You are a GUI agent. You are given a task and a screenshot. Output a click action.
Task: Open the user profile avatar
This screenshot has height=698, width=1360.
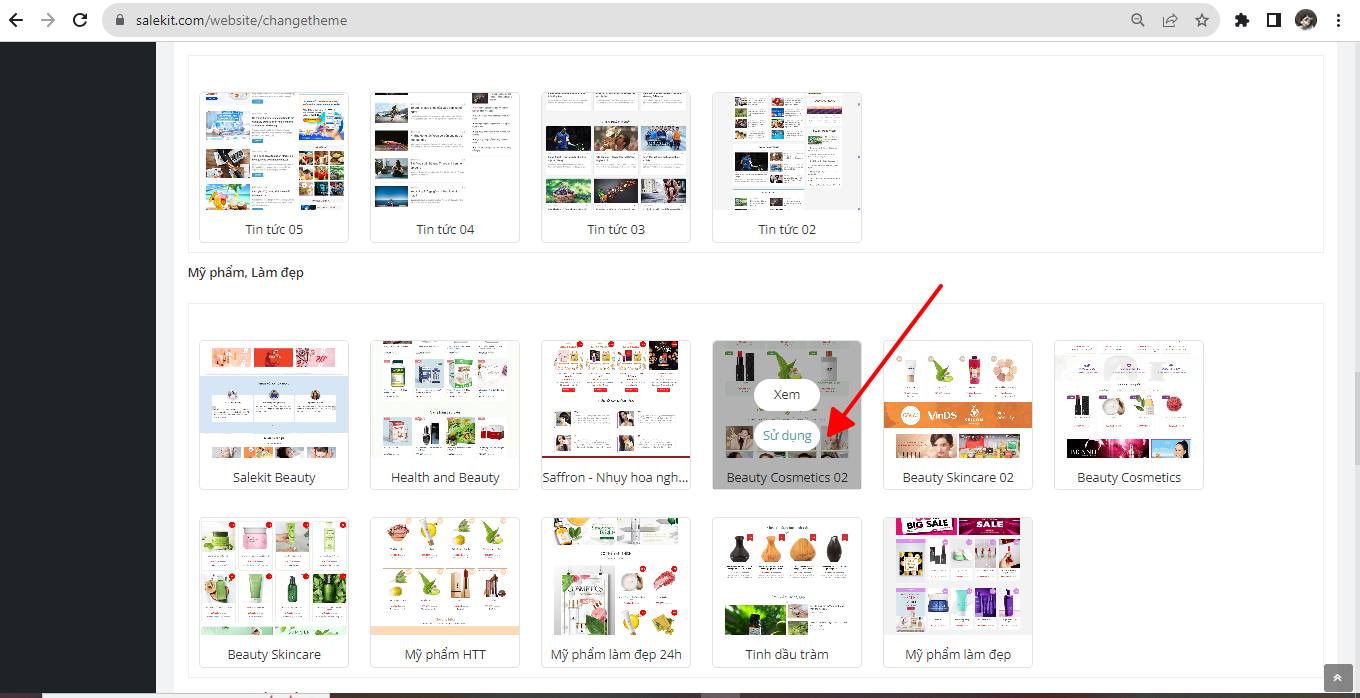coord(1306,20)
